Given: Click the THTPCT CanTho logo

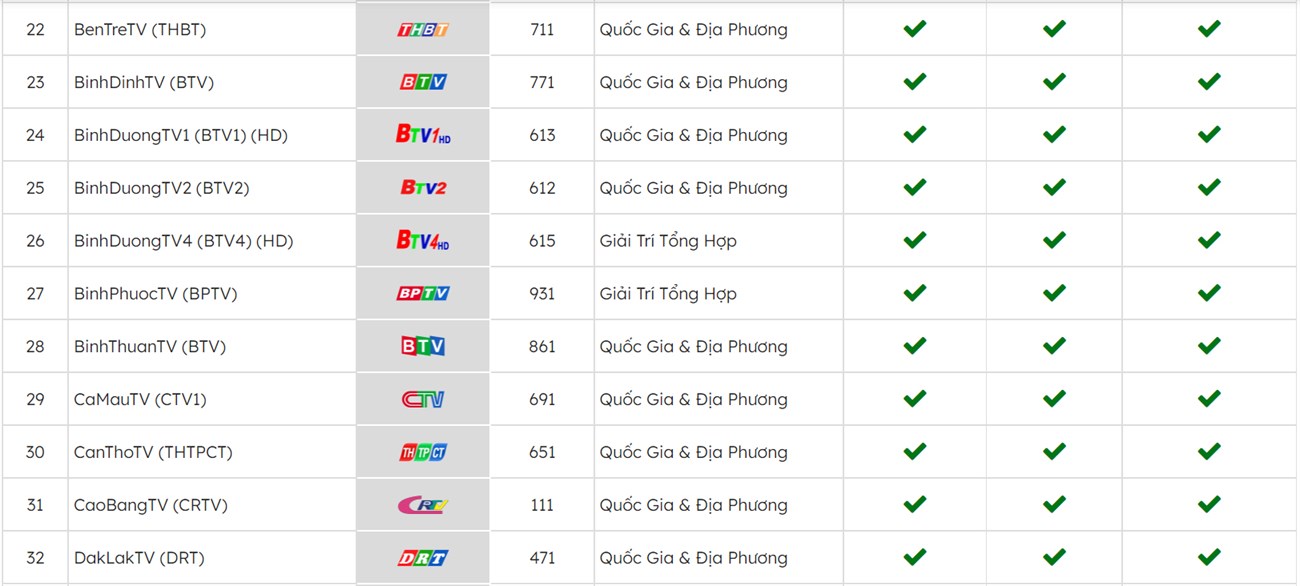Looking at the screenshot, I should point(423,453).
